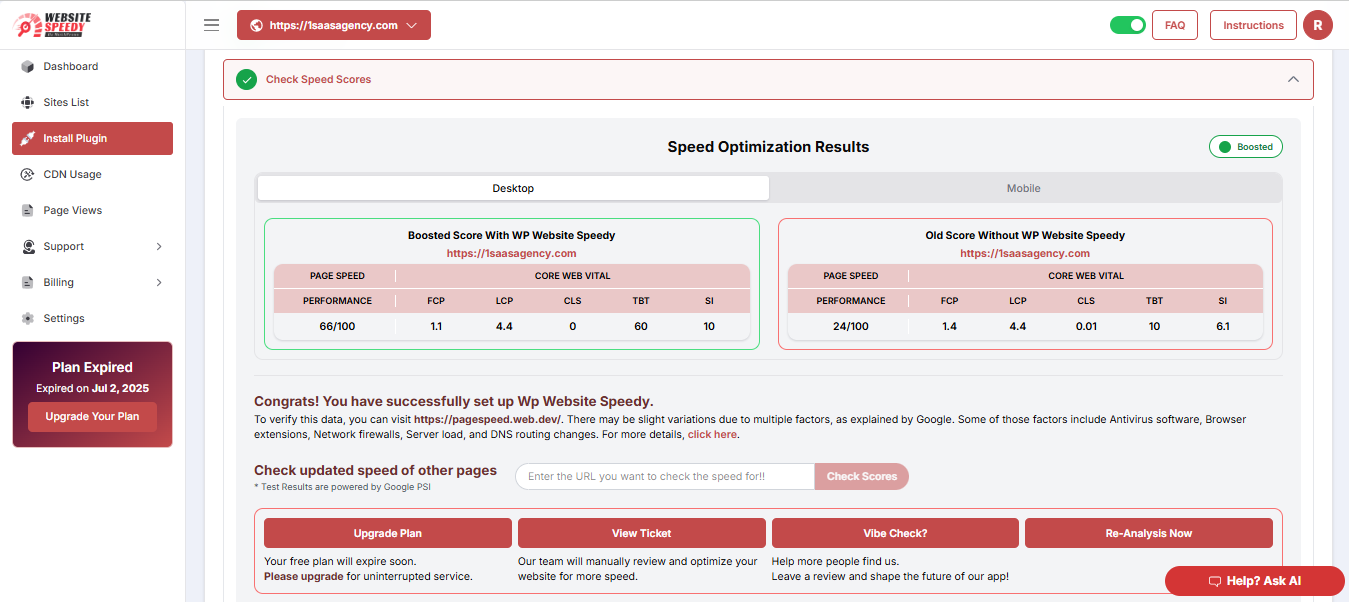Click the Speed Optimization Results heading
The height and width of the screenshot is (602, 1349).
click(768, 147)
